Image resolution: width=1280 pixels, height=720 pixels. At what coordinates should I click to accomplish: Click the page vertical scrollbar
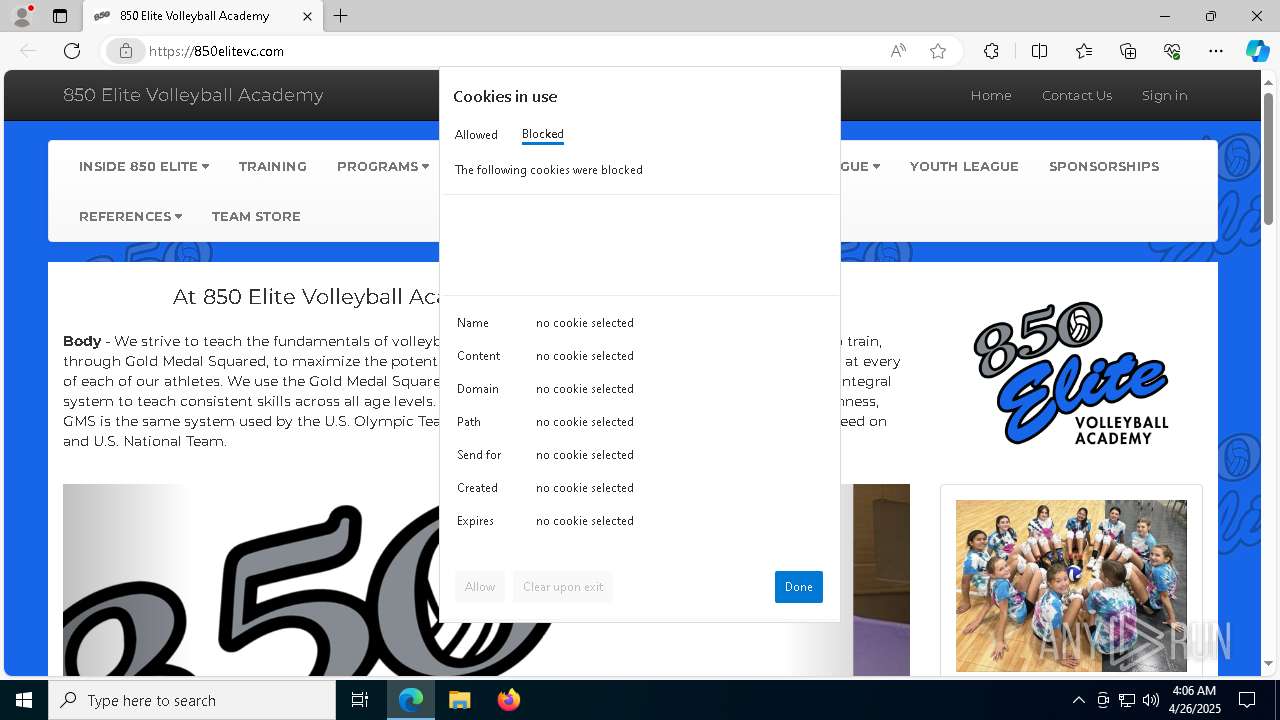tap(1269, 160)
